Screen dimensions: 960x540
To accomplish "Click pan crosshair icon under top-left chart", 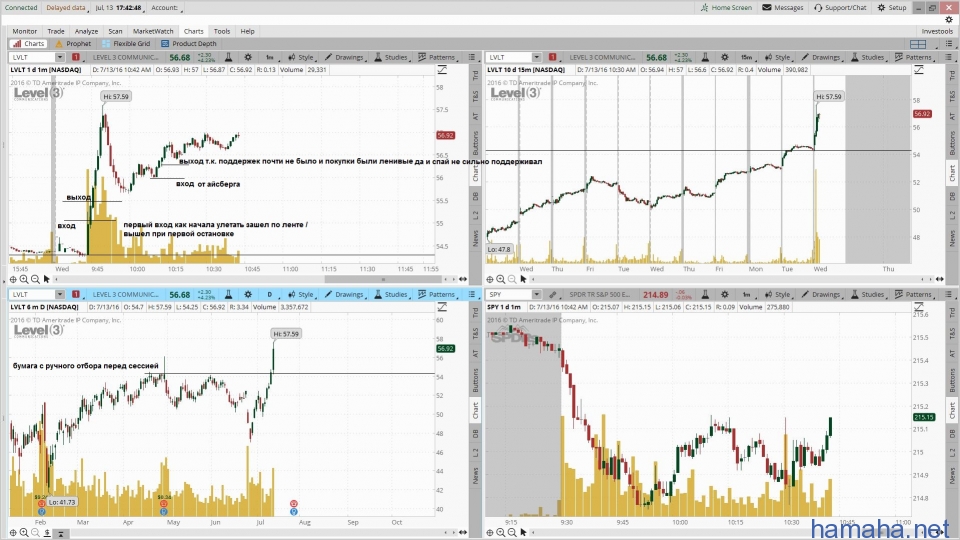I will (13, 279).
